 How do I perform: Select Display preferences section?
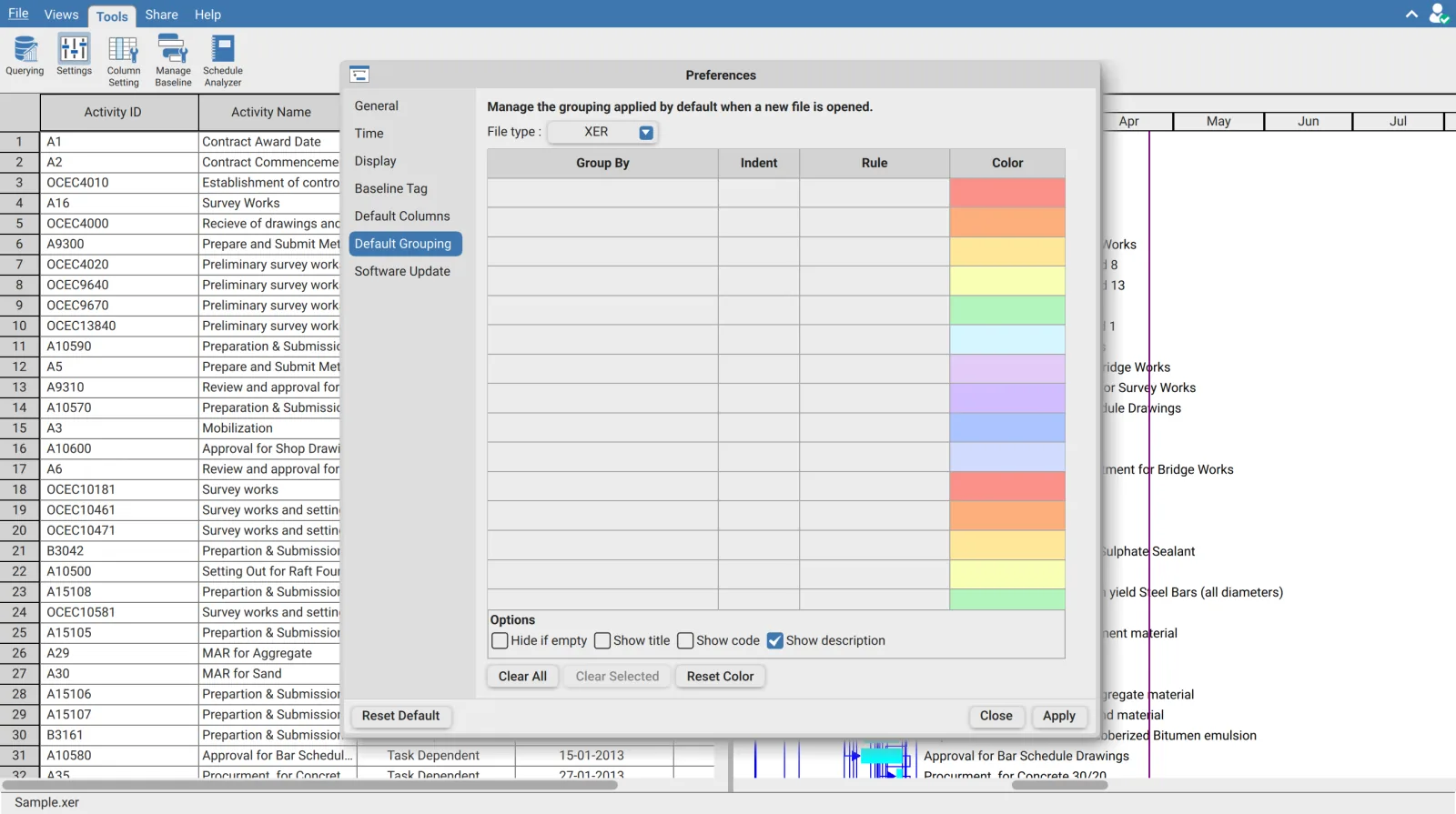tap(375, 161)
